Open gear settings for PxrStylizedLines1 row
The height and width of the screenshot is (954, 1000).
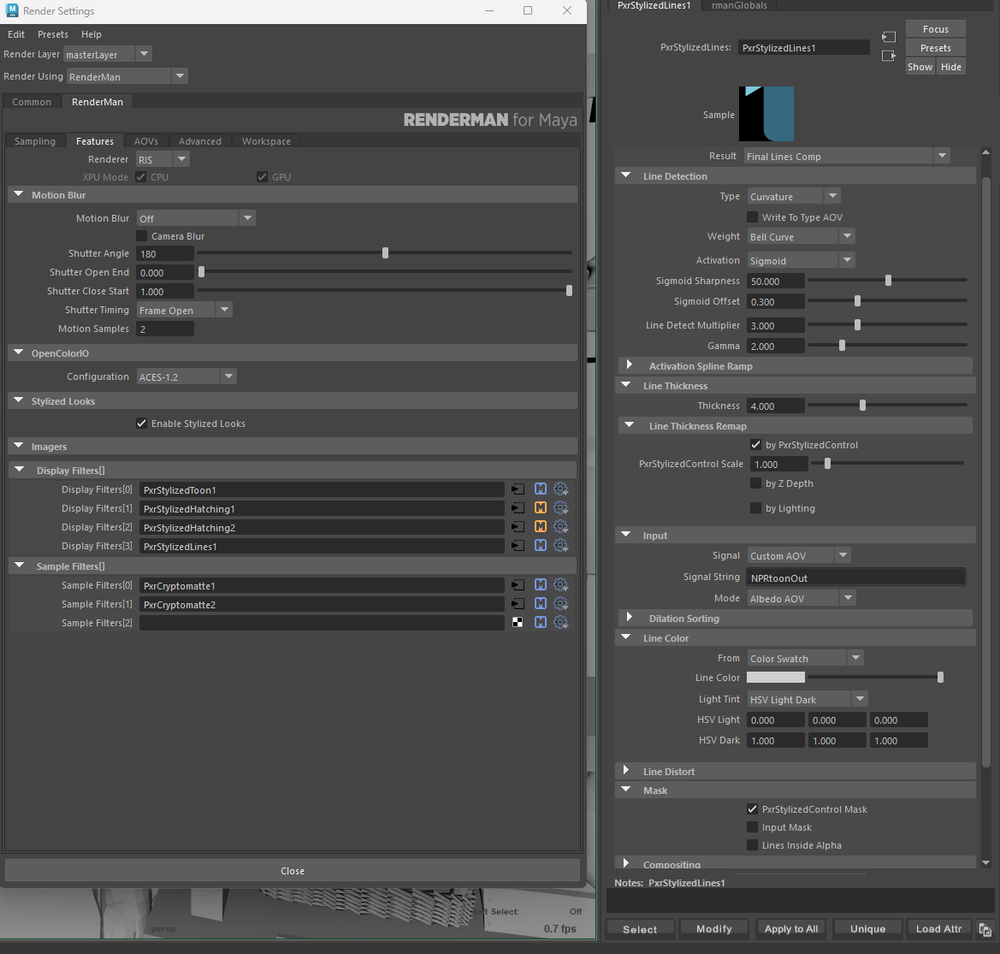561,546
